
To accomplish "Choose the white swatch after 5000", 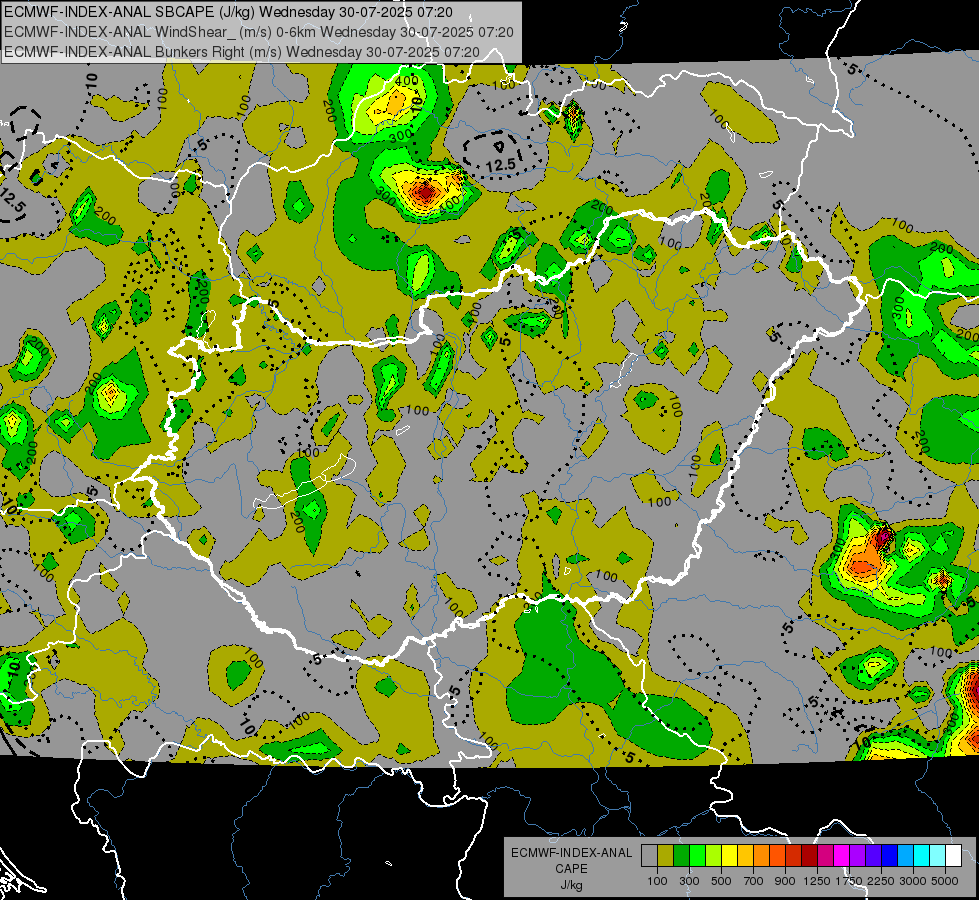I will (953, 856).
